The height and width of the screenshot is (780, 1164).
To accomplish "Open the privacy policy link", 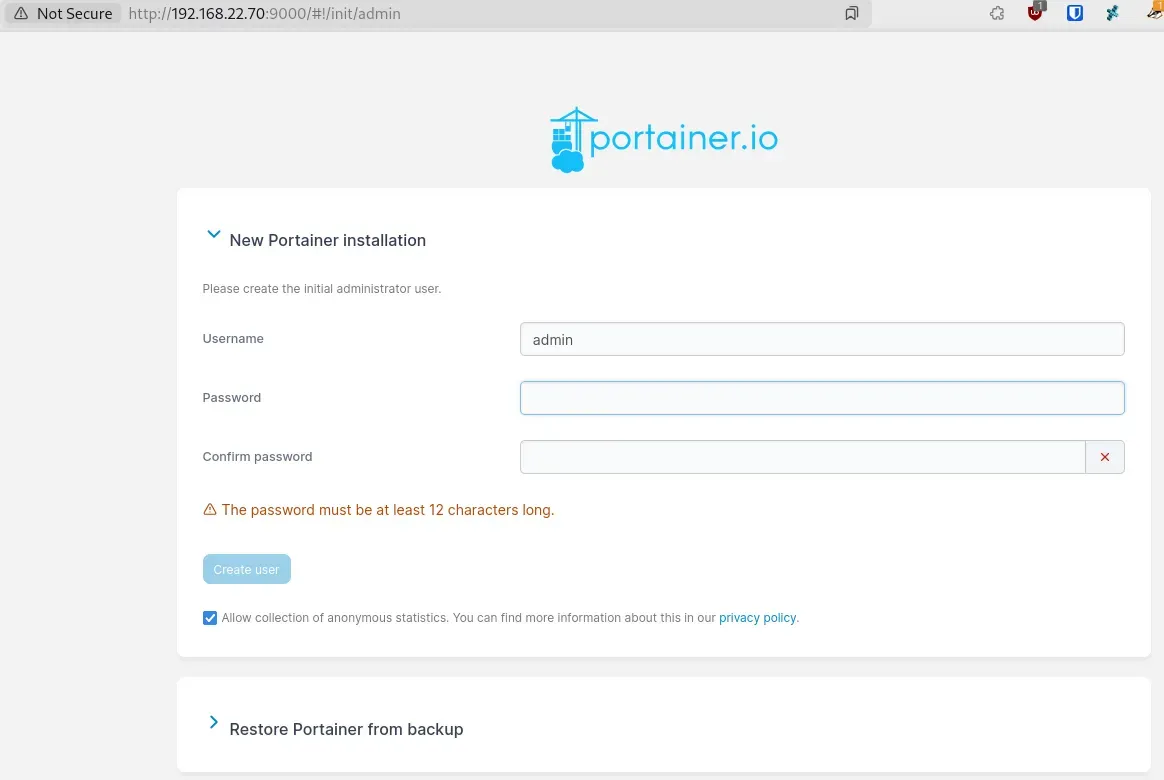I will click(757, 617).
